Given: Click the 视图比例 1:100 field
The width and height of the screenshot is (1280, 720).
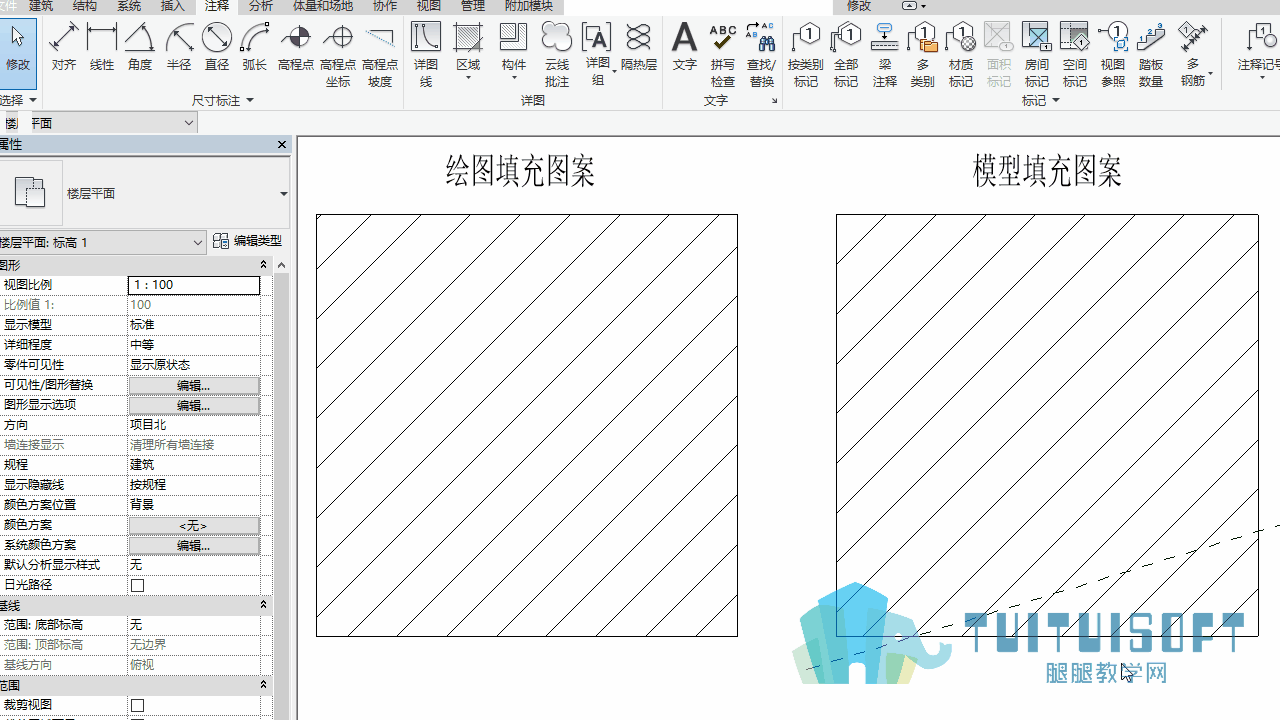Looking at the screenshot, I should (194, 285).
